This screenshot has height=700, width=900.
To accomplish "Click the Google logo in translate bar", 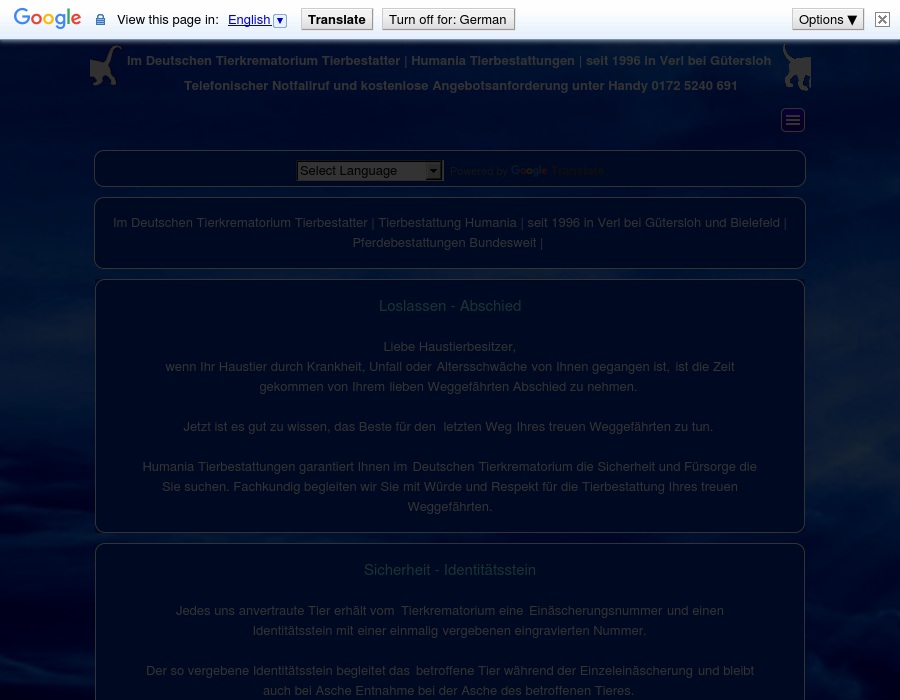I will (x=47, y=18).
